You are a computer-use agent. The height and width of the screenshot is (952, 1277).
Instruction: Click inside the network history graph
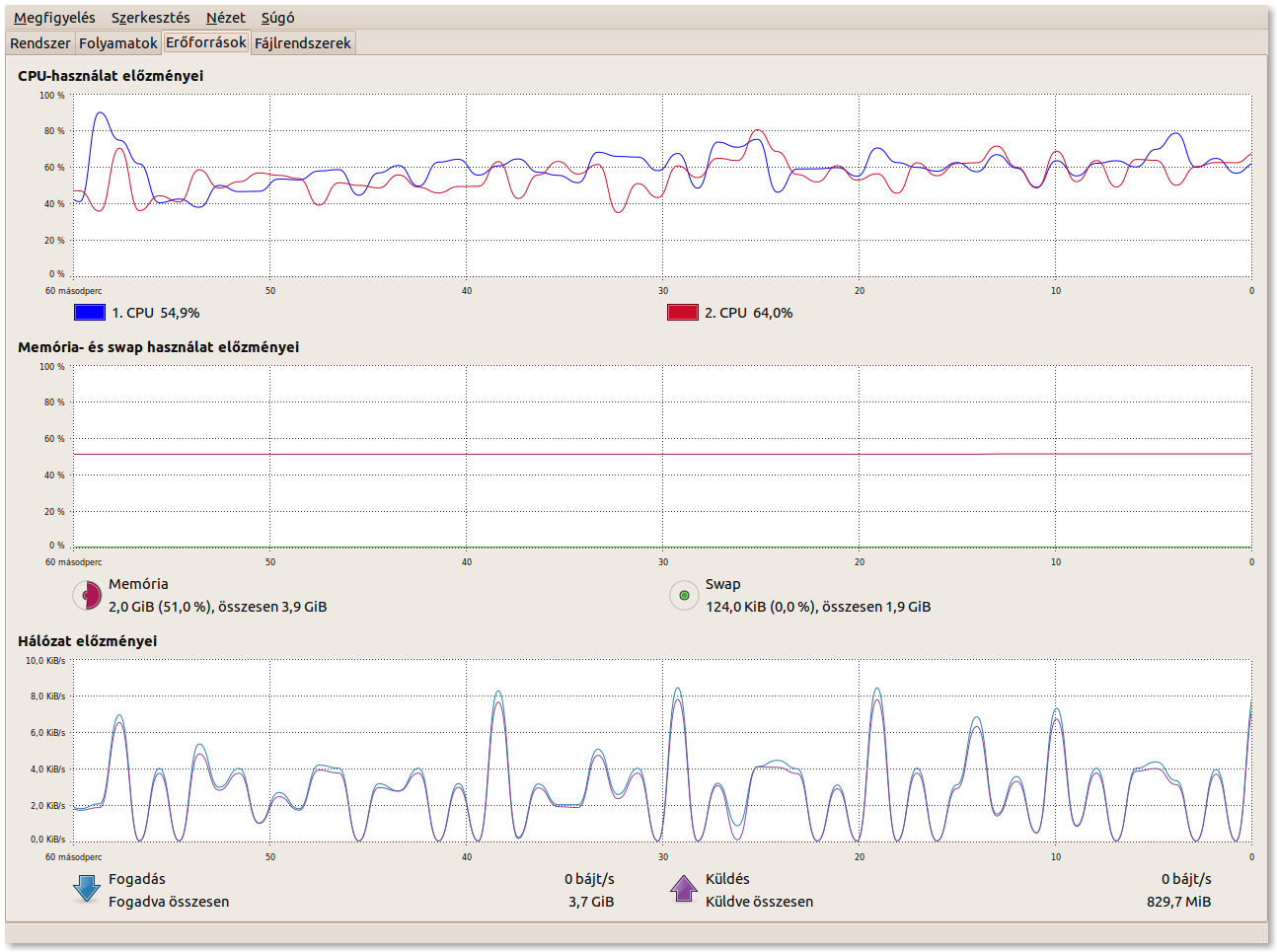tap(662, 751)
